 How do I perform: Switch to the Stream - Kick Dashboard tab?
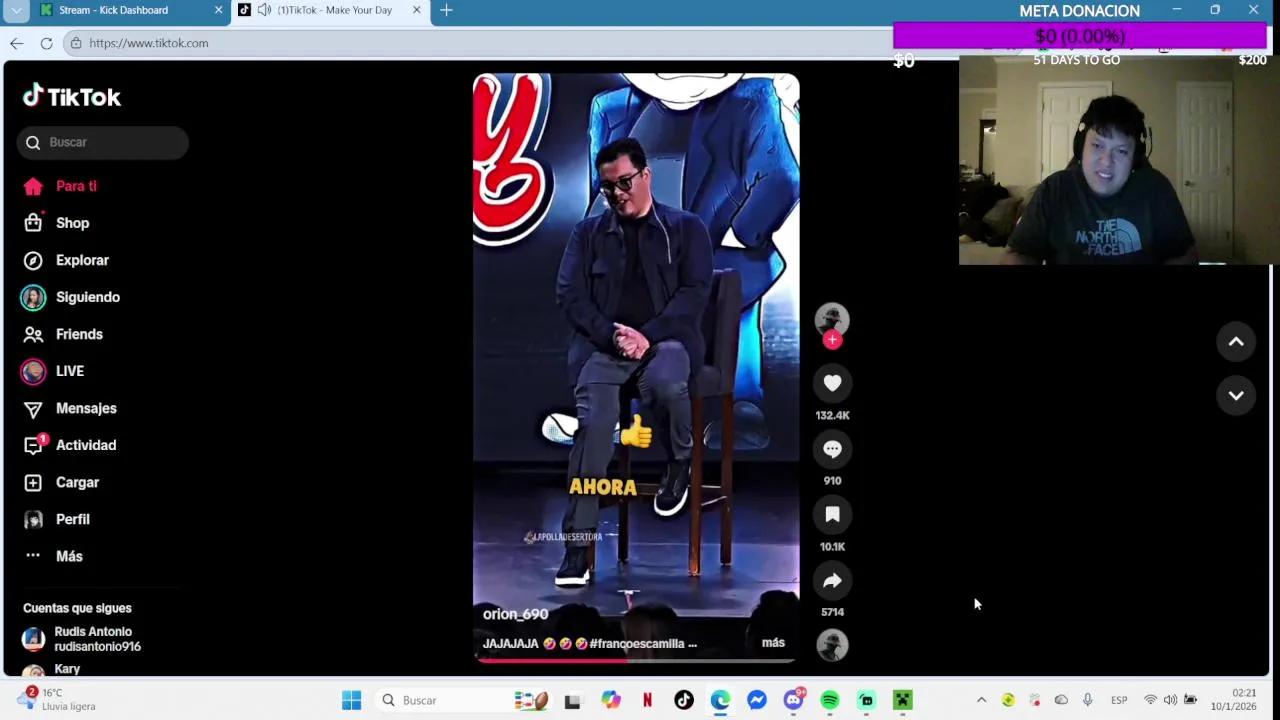[113, 10]
